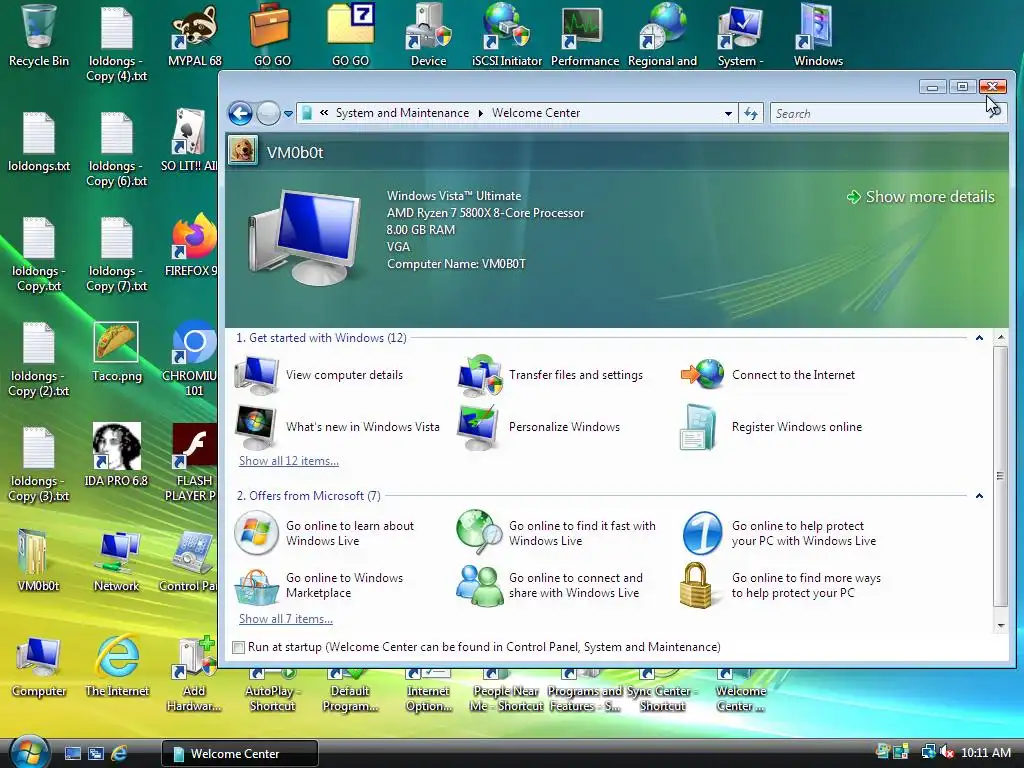Select the Regional and desktop shortcut
1024x768 pixels.
click(x=662, y=36)
